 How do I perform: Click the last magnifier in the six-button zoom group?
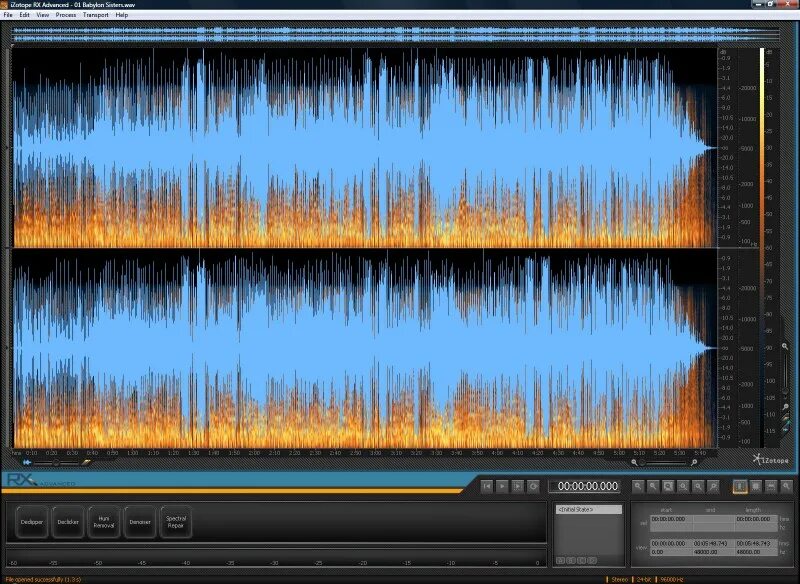pyautogui.click(x=713, y=486)
